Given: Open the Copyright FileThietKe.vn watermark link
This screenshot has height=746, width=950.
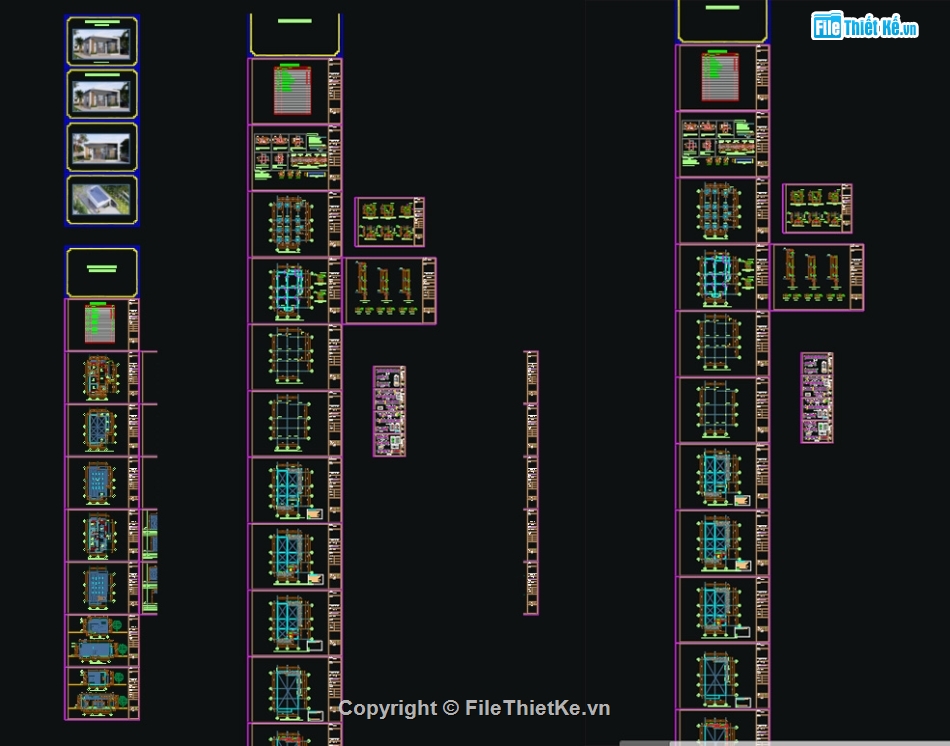Looking at the screenshot, I should tap(474, 708).
